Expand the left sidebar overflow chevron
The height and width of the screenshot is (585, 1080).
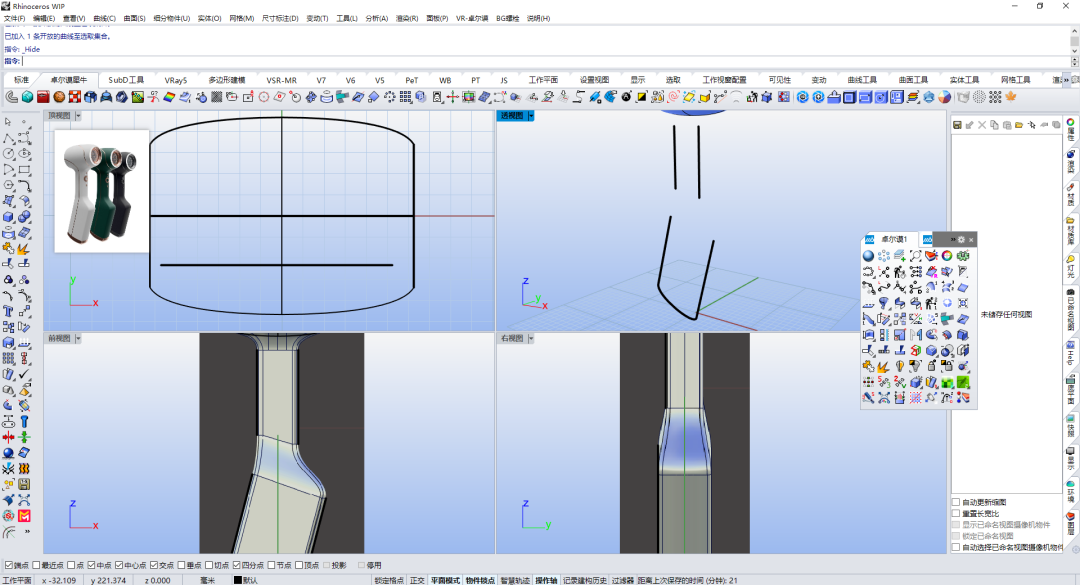coord(28,531)
